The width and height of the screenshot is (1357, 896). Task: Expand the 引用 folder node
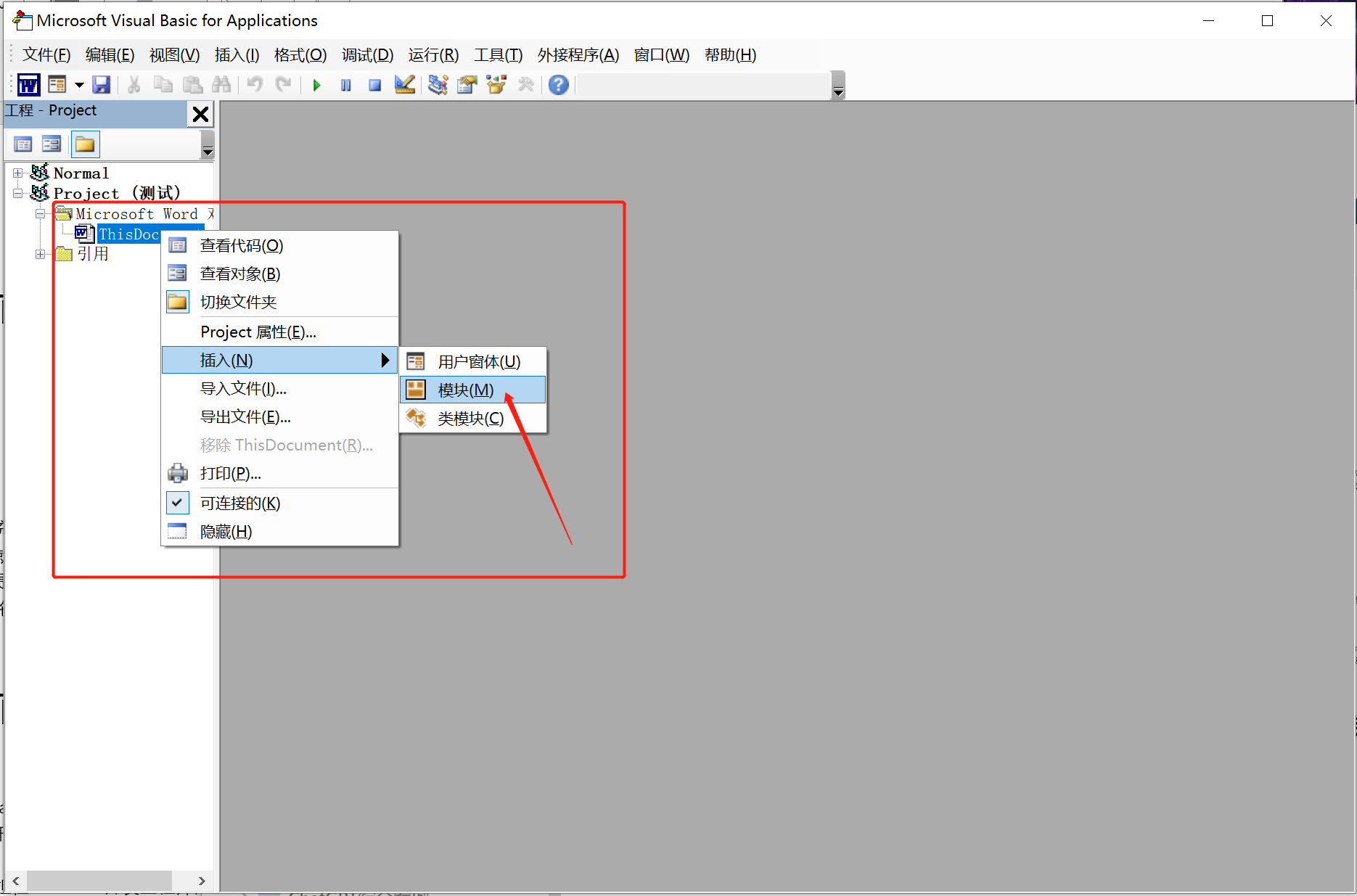(41, 254)
